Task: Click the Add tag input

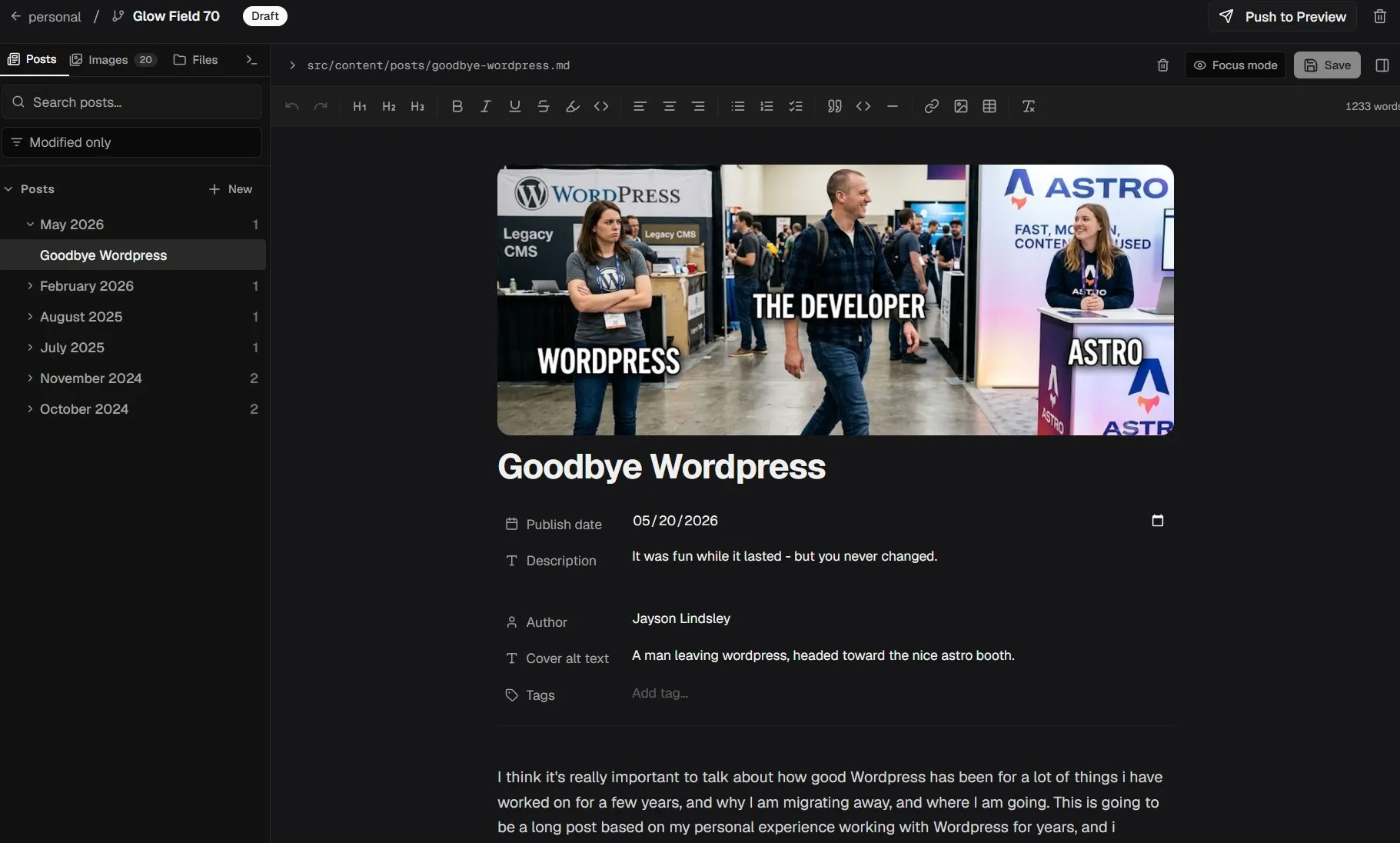Action: (x=660, y=693)
